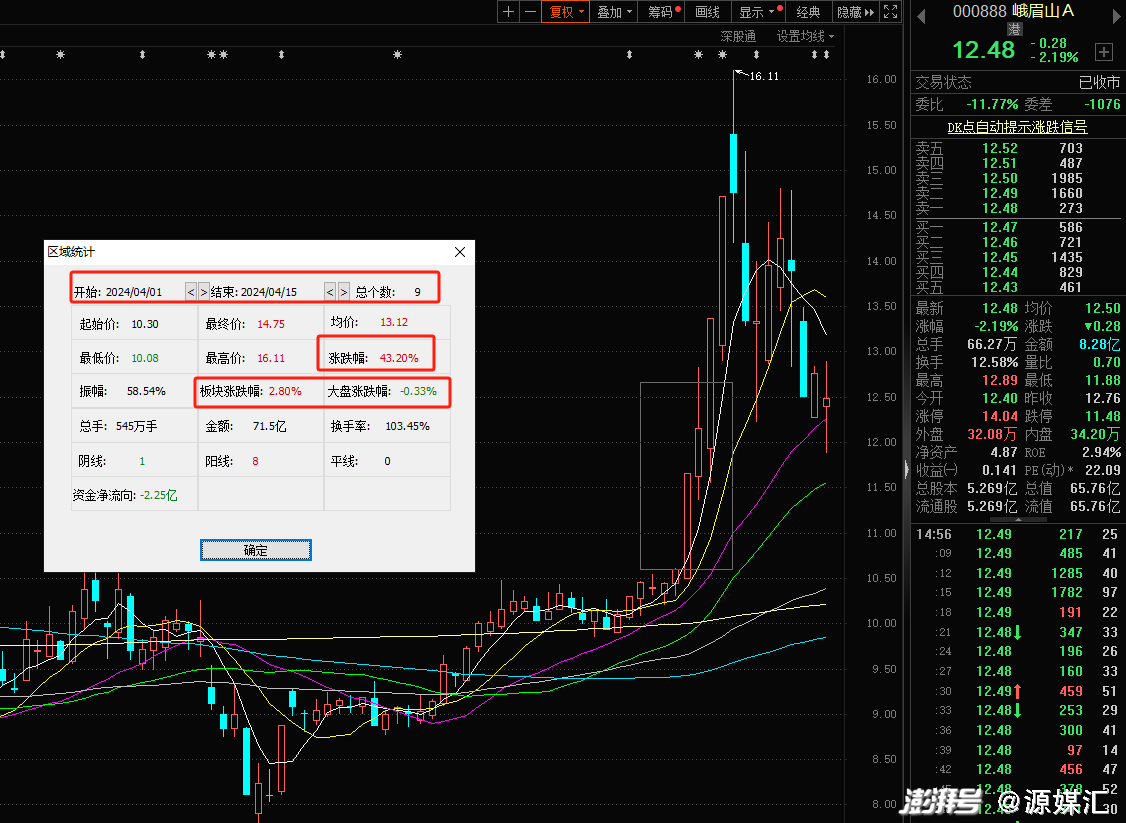Open the 显示 display menu

pos(756,12)
